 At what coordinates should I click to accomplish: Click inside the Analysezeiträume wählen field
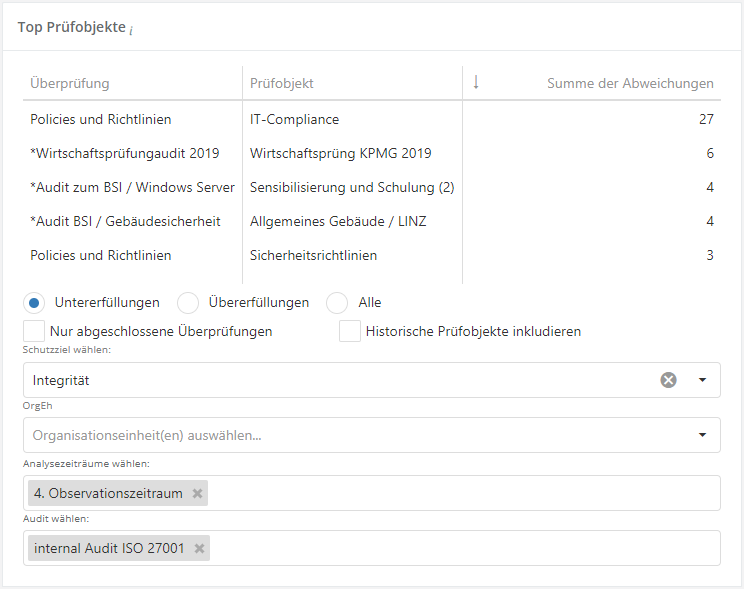click(x=460, y=493)
